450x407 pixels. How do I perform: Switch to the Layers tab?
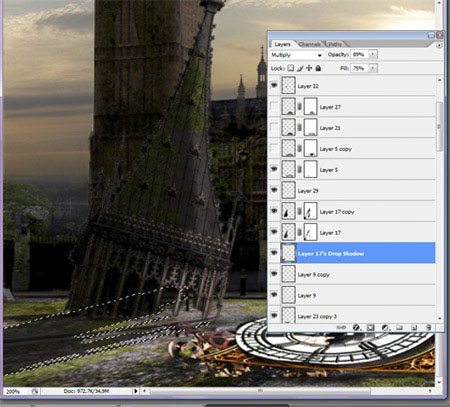[282, 44]
